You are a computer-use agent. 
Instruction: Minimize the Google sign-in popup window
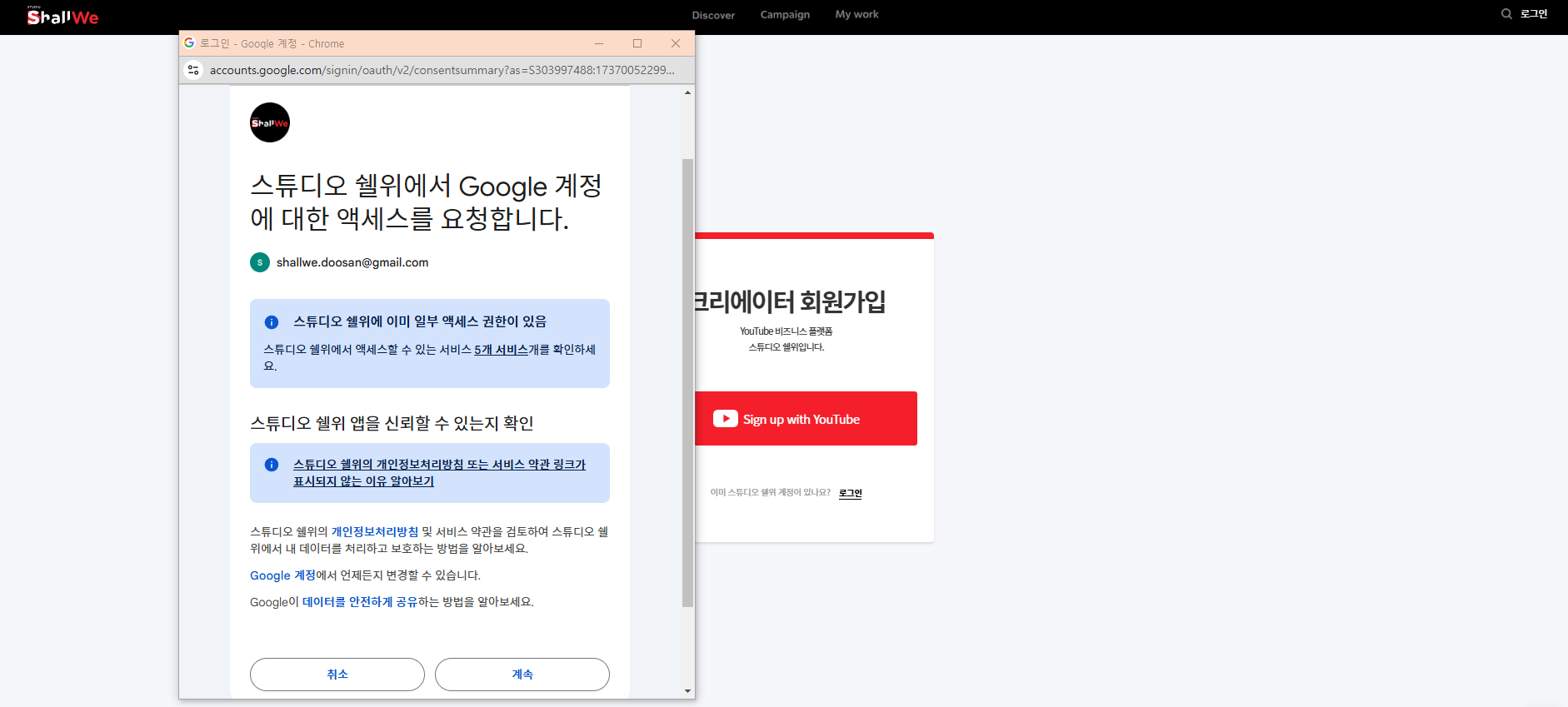599,43
